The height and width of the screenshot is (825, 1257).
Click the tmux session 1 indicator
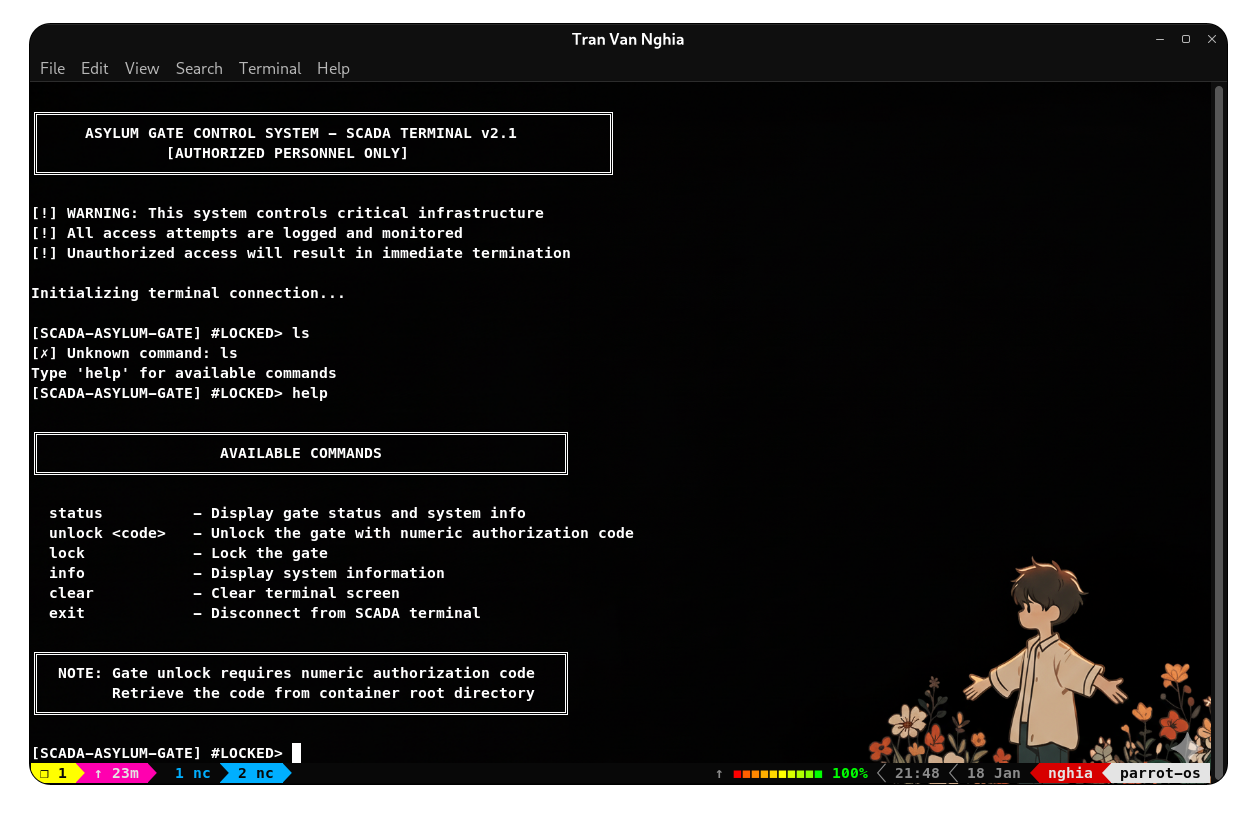coord(55,773)
